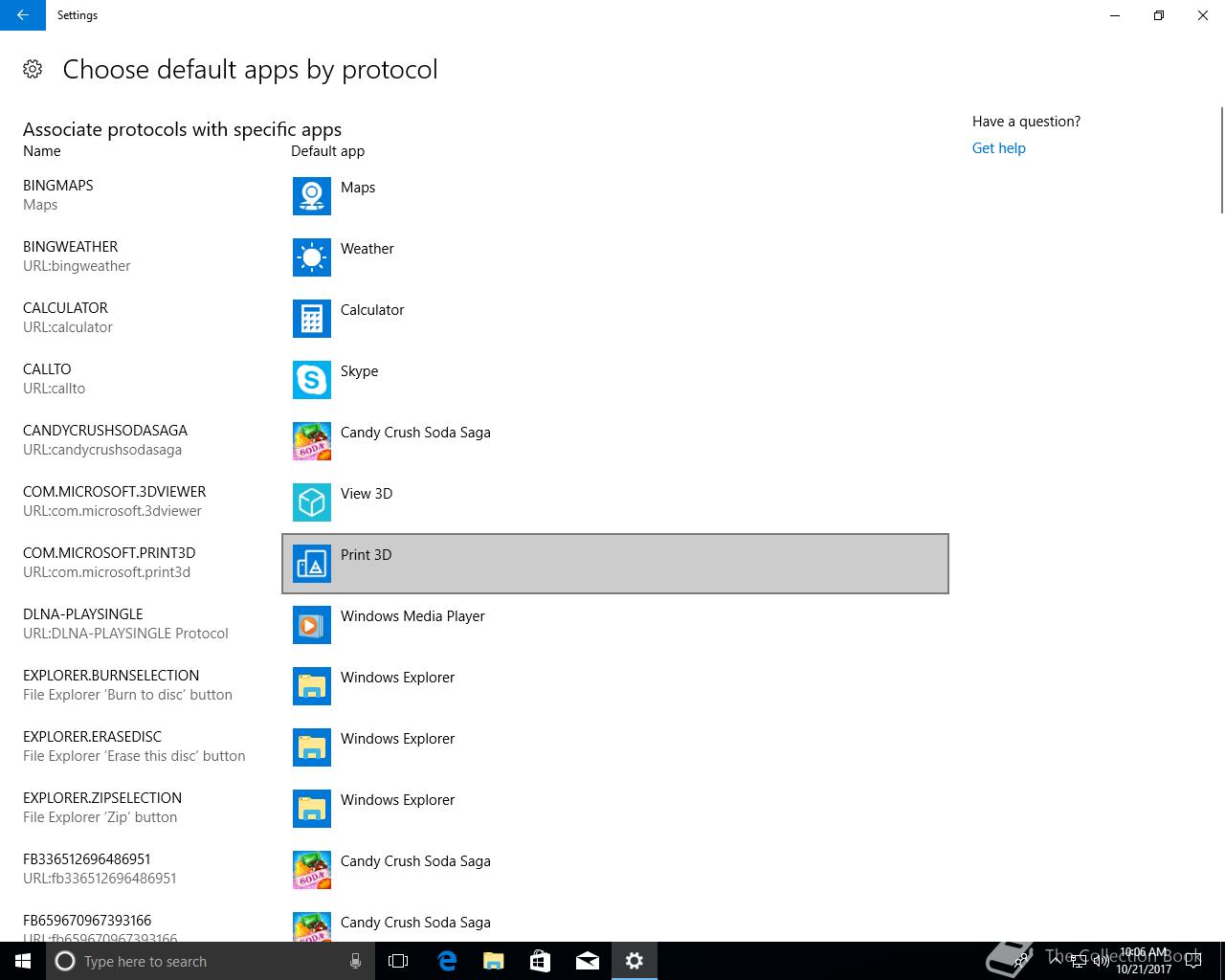Click Candy Crush icon in FB659670967393166 row

click(x=312, y=926)
